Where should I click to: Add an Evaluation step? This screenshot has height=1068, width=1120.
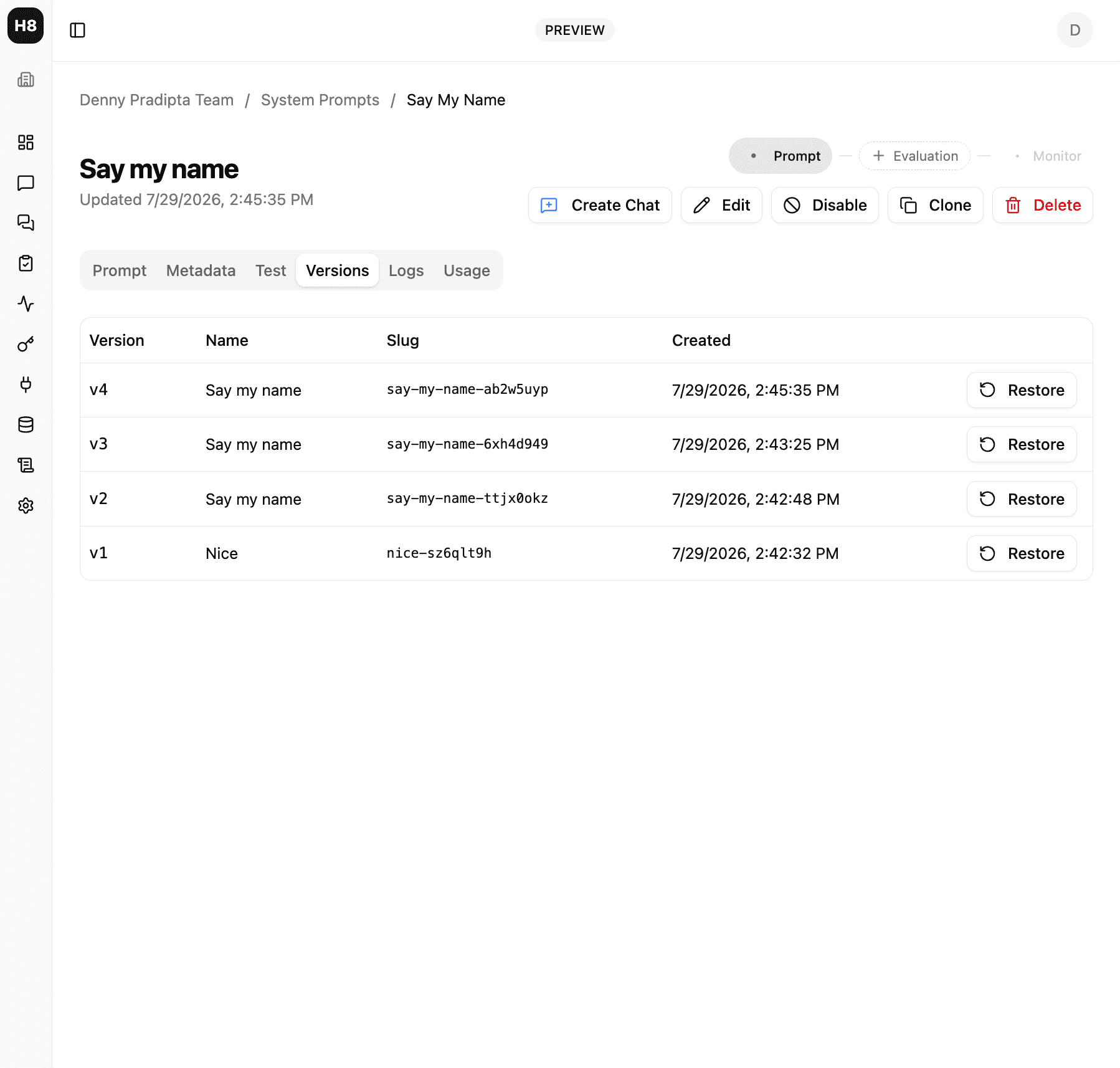coord(914,156)
